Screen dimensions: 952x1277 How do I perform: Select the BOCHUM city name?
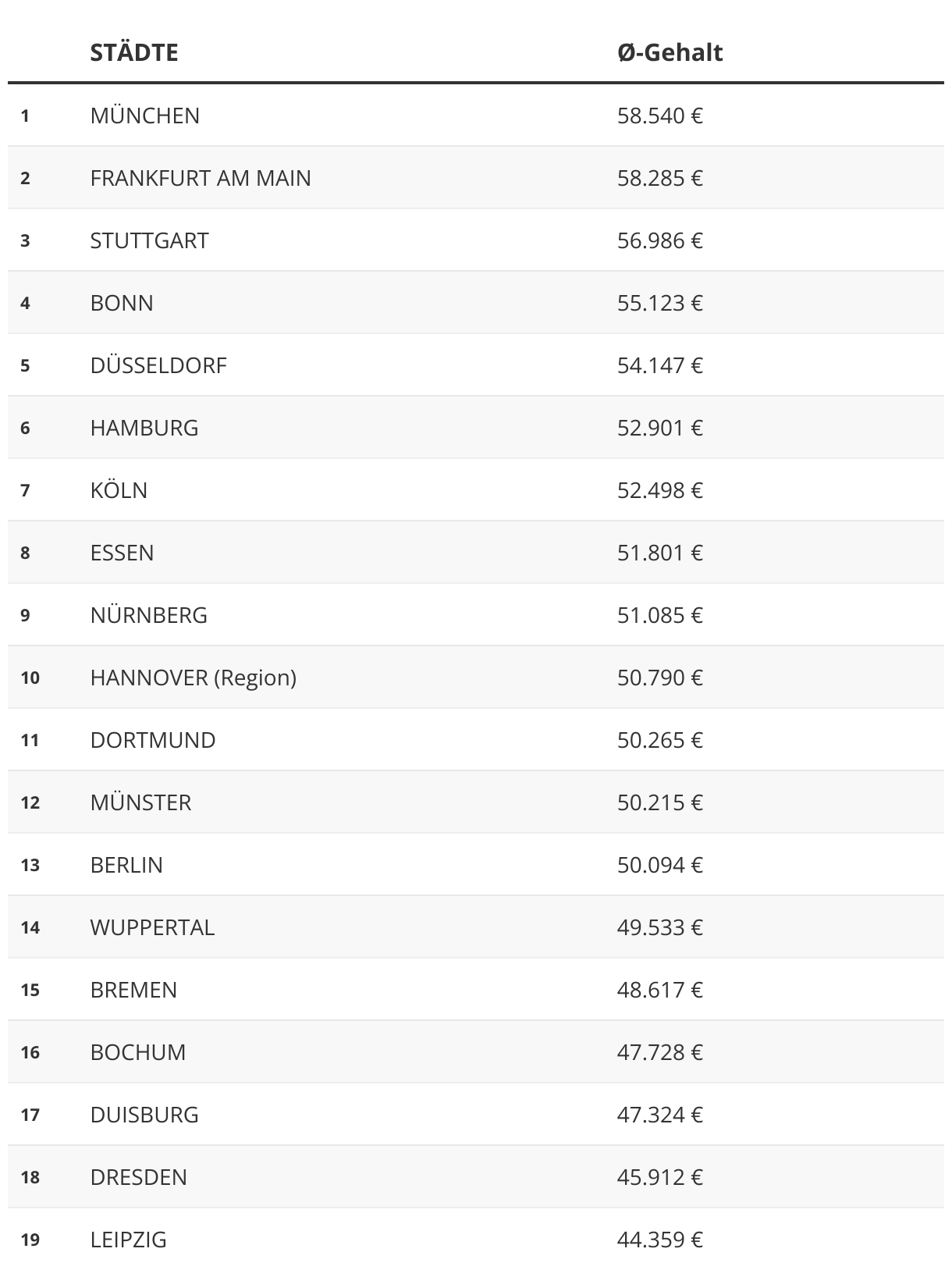(138, 1052)
